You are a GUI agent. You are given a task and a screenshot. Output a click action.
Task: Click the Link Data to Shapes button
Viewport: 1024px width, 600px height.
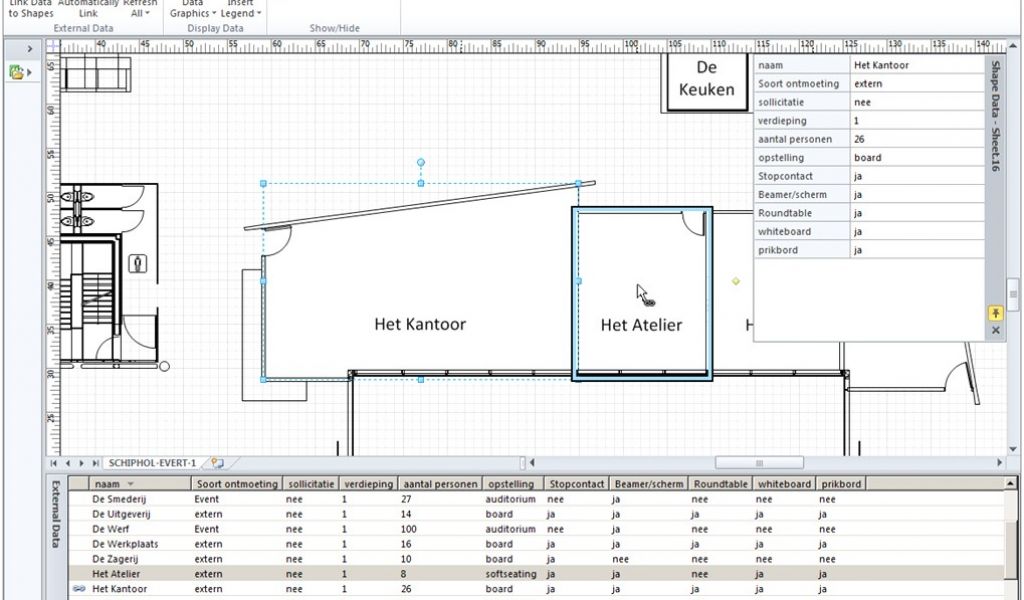tap(30, 9)
